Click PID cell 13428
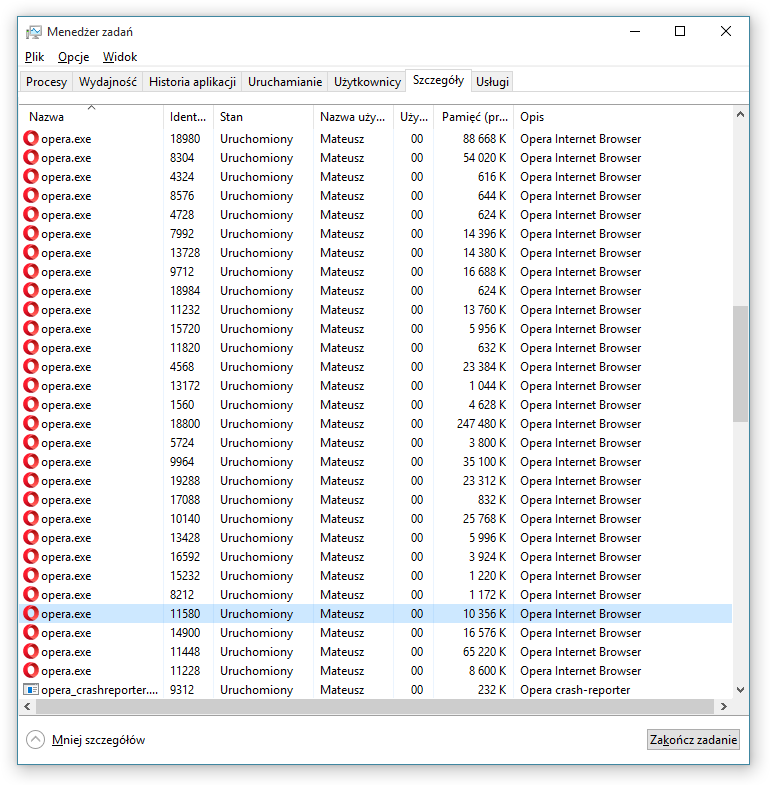This screenshot has height=785, width=770. pos(185,537)
